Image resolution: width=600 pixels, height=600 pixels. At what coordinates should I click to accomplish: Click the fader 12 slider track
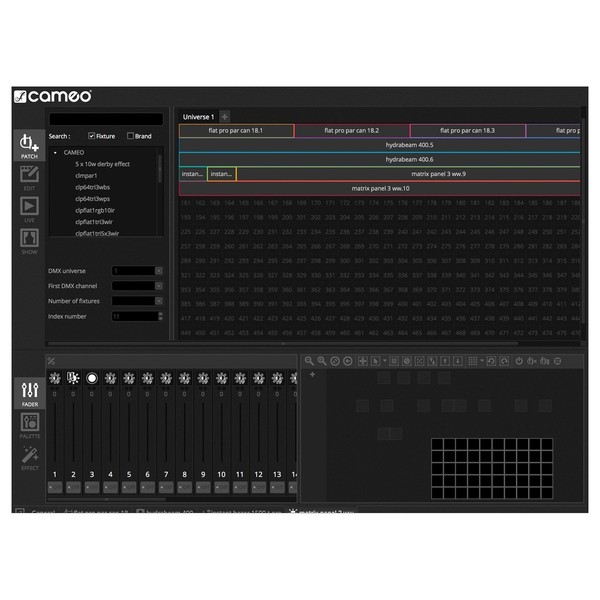pyautogui.click(x=259, y=433)
